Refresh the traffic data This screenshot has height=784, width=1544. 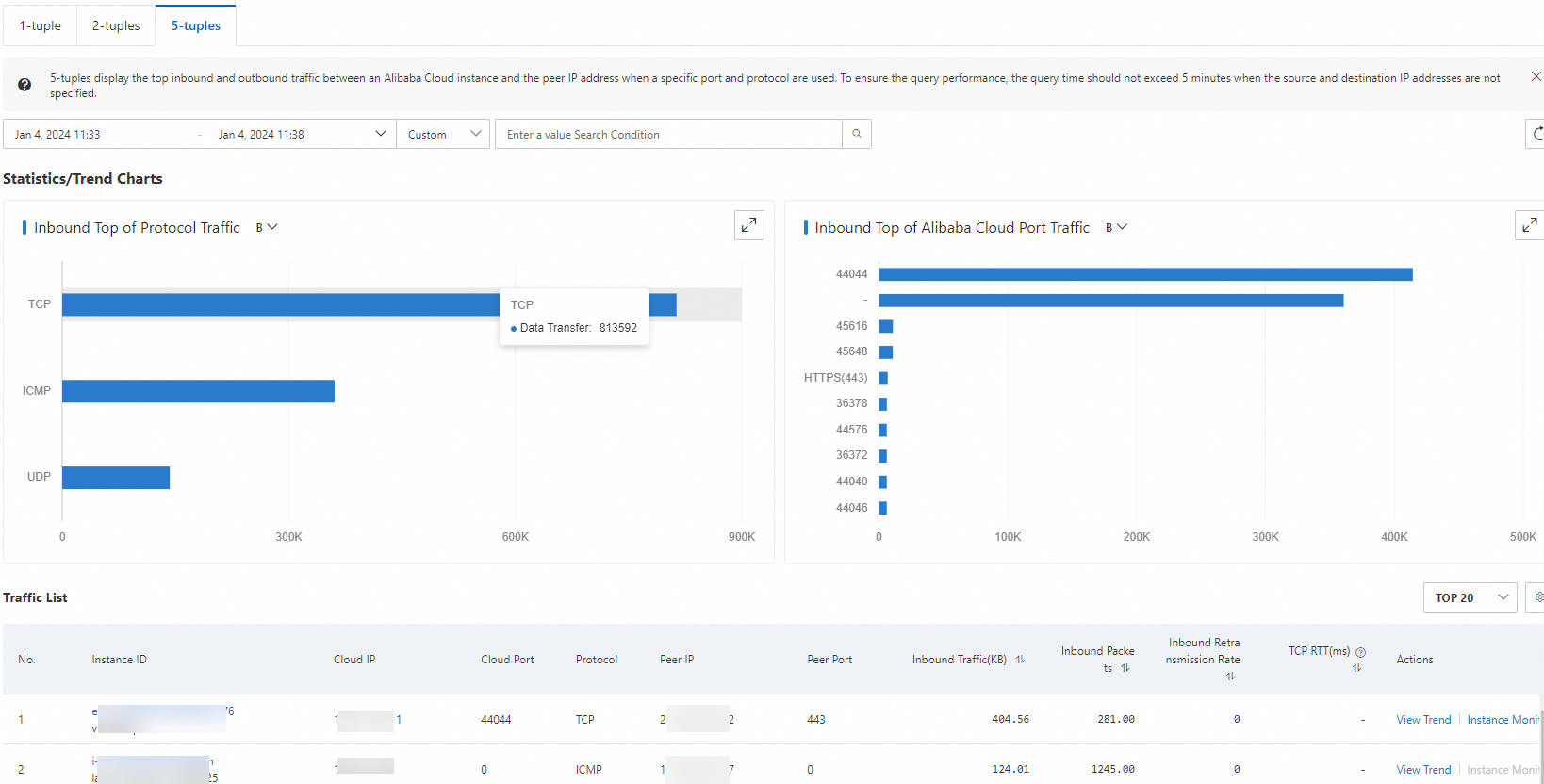click(1536, 134)
